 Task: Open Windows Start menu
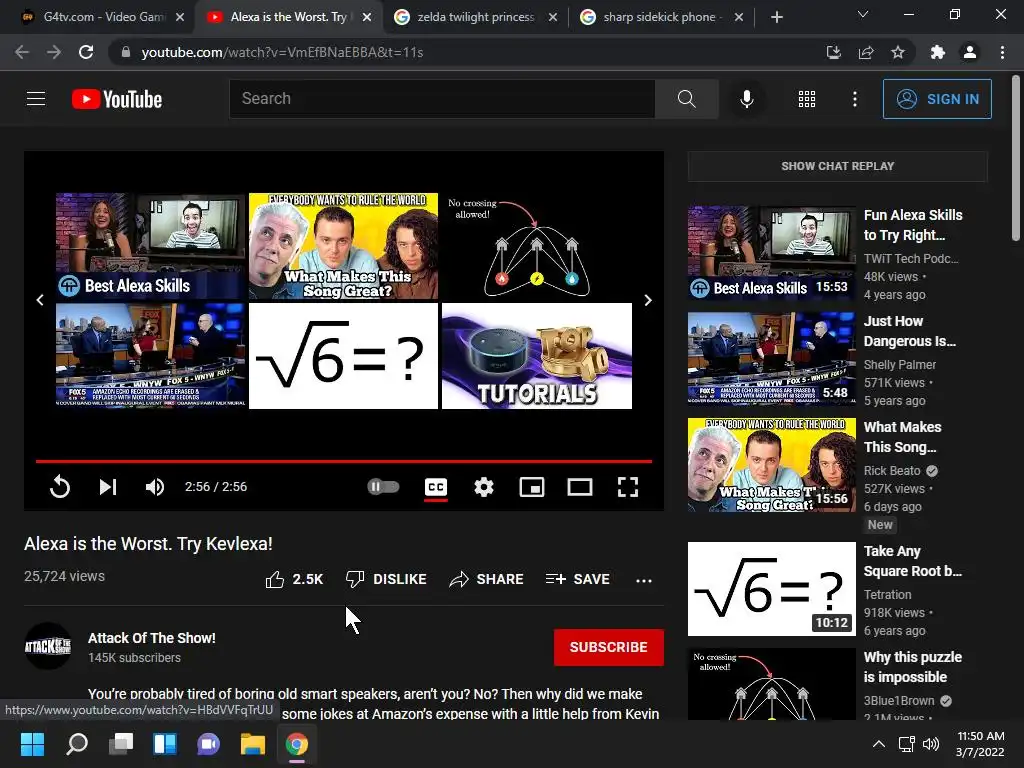coord(32,744)
